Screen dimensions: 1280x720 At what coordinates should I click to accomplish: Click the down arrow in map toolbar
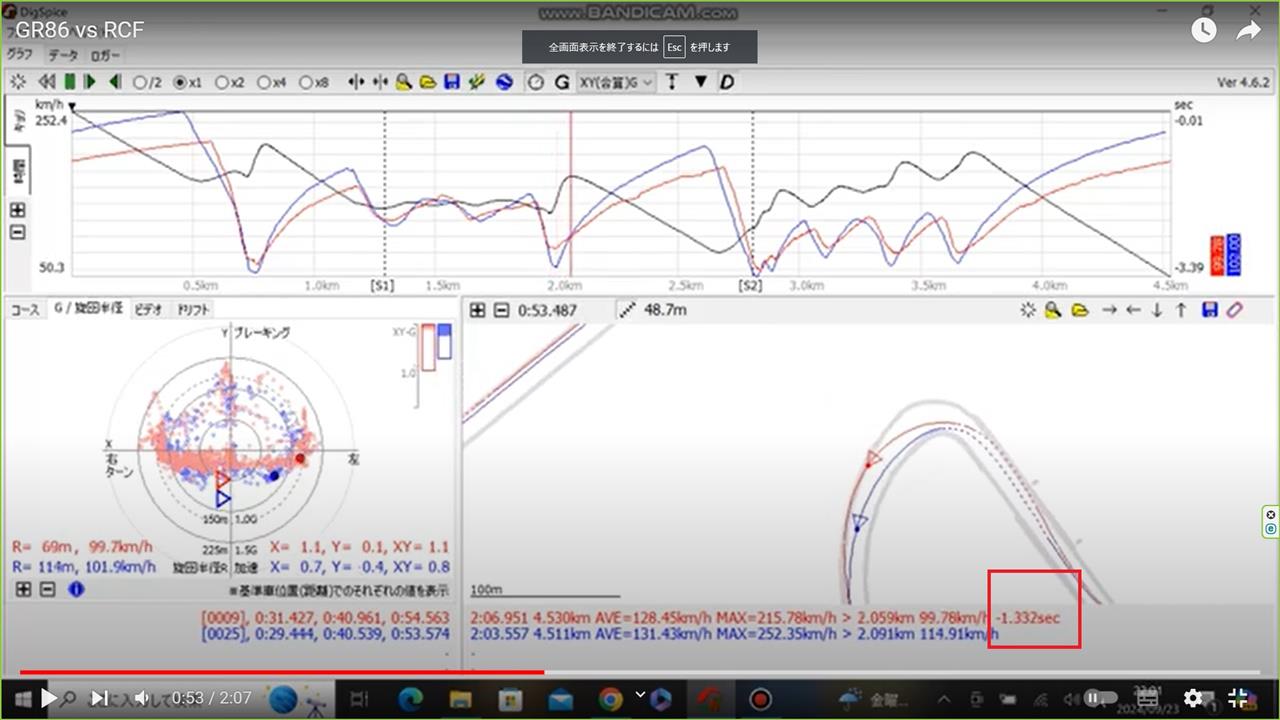pos(1157,310)
